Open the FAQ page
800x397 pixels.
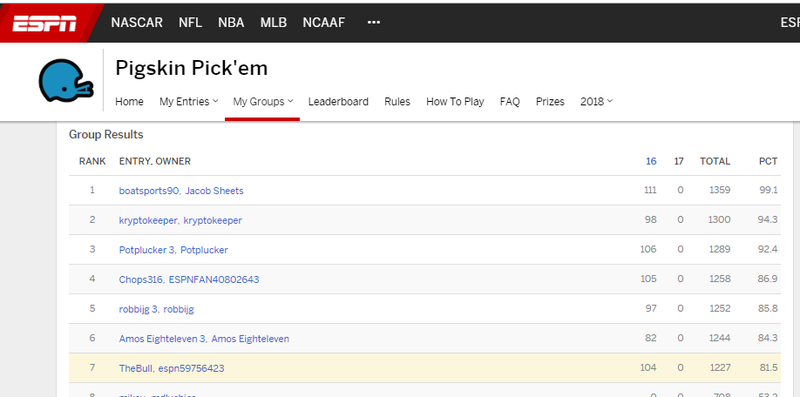pos(510,102)
